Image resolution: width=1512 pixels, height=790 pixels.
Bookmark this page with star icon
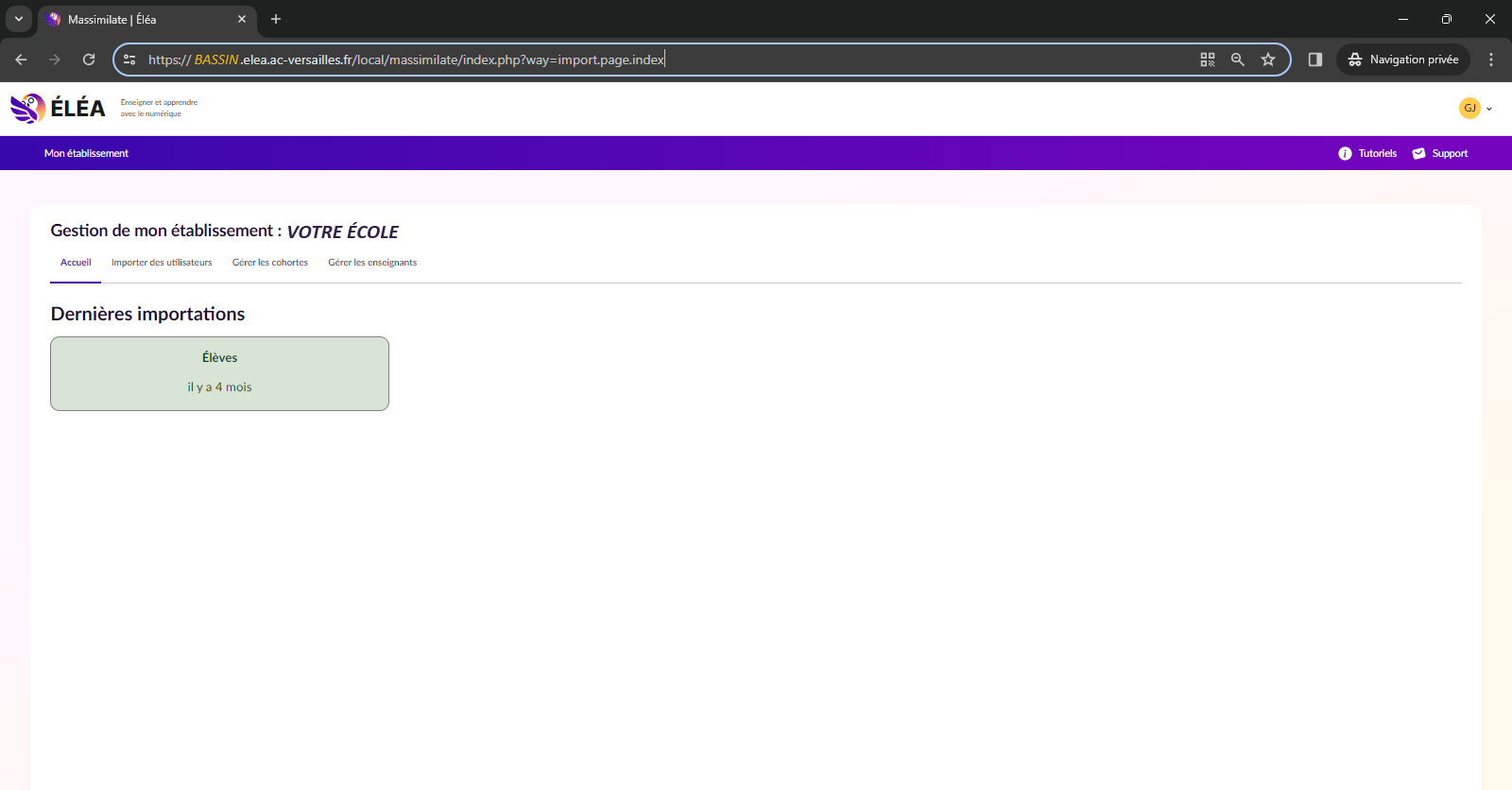click(1268, 60)
